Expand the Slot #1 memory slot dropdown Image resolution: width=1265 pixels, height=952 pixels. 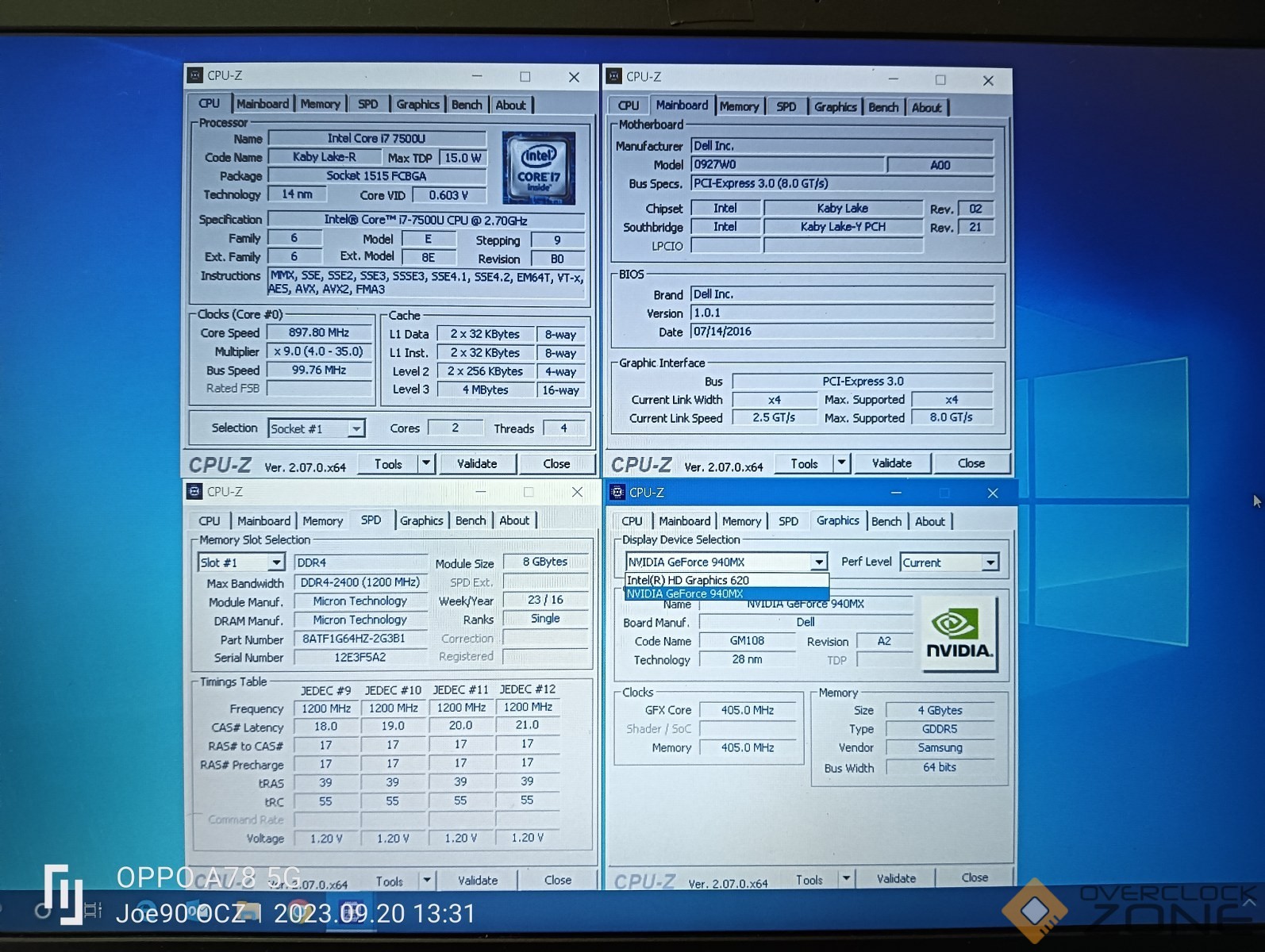point(275,562)
